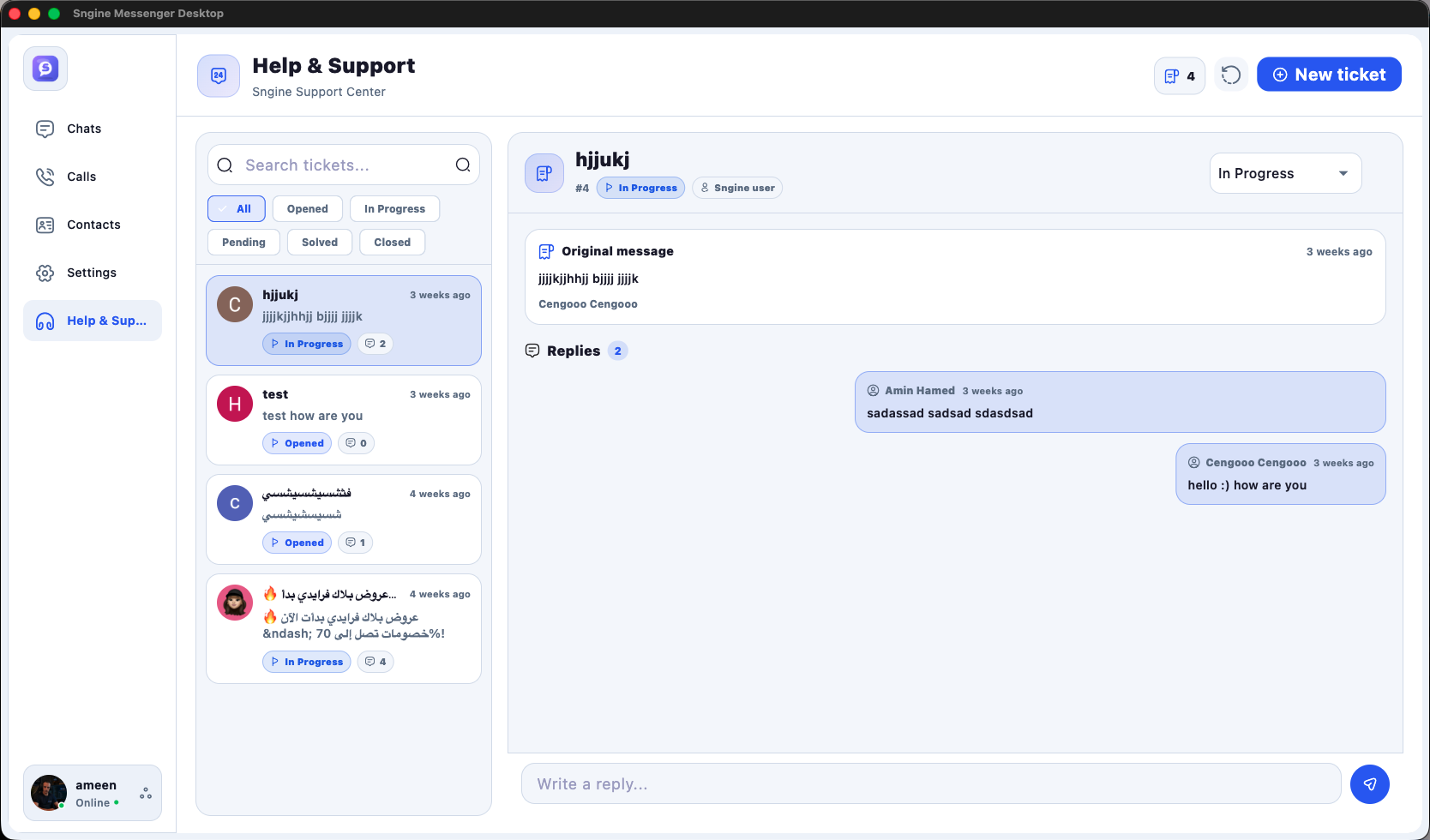
Task: Click the 'test how are you' preview text
Action: (x=313, y=416)
